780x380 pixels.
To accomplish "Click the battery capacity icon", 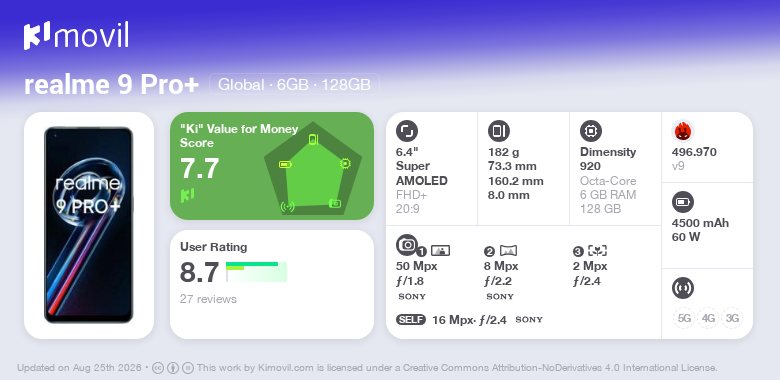I will 683,202.
